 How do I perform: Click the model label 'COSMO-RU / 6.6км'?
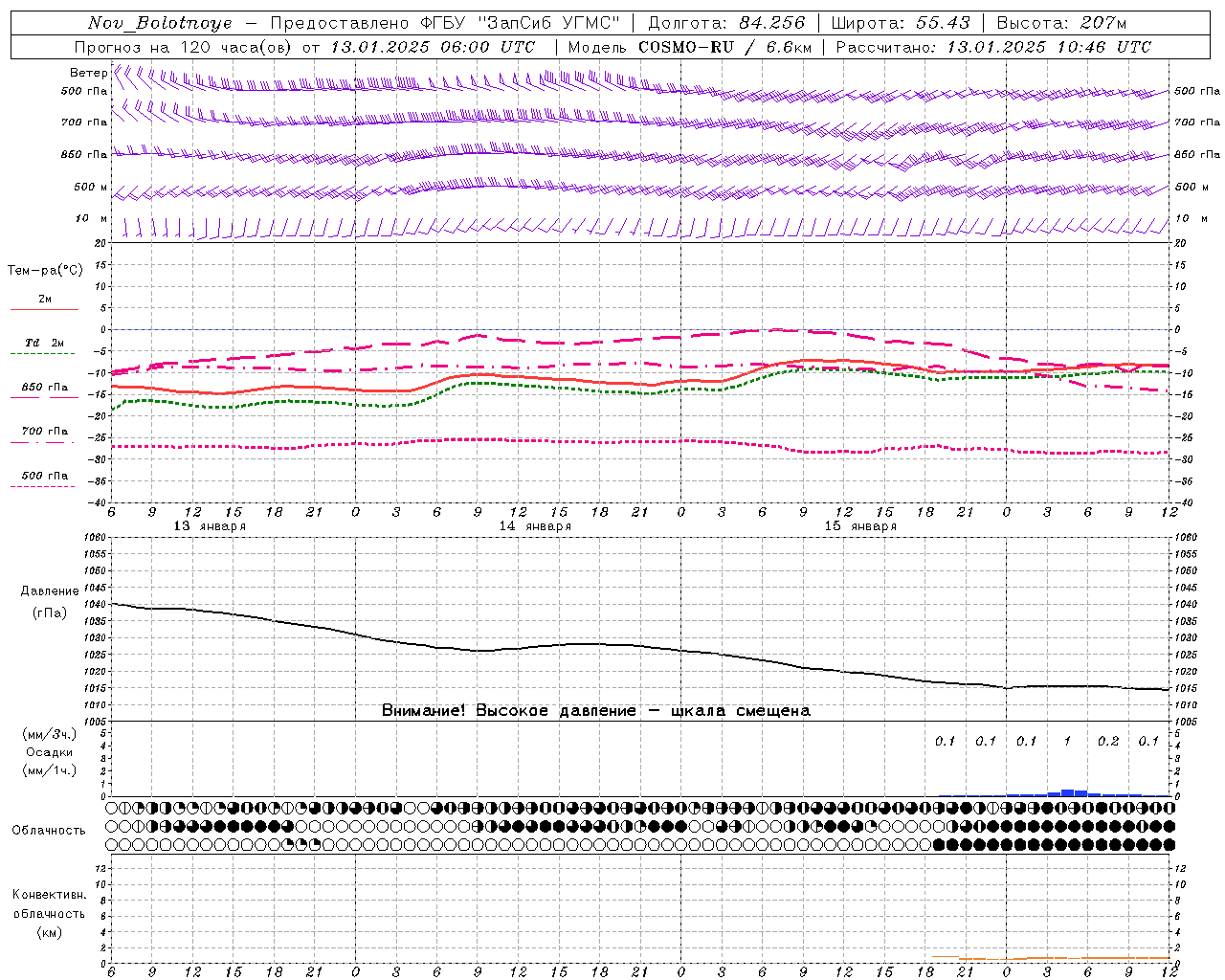(x=724, y=47)
